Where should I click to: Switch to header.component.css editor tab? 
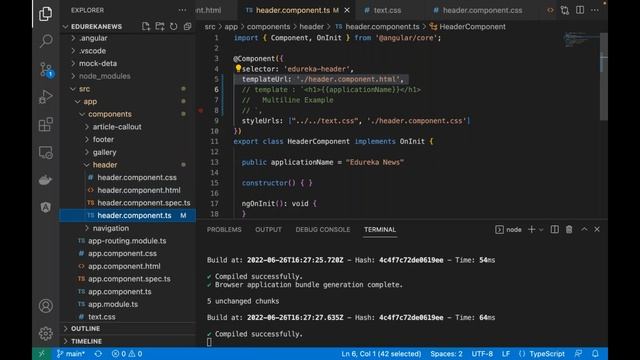482,10
